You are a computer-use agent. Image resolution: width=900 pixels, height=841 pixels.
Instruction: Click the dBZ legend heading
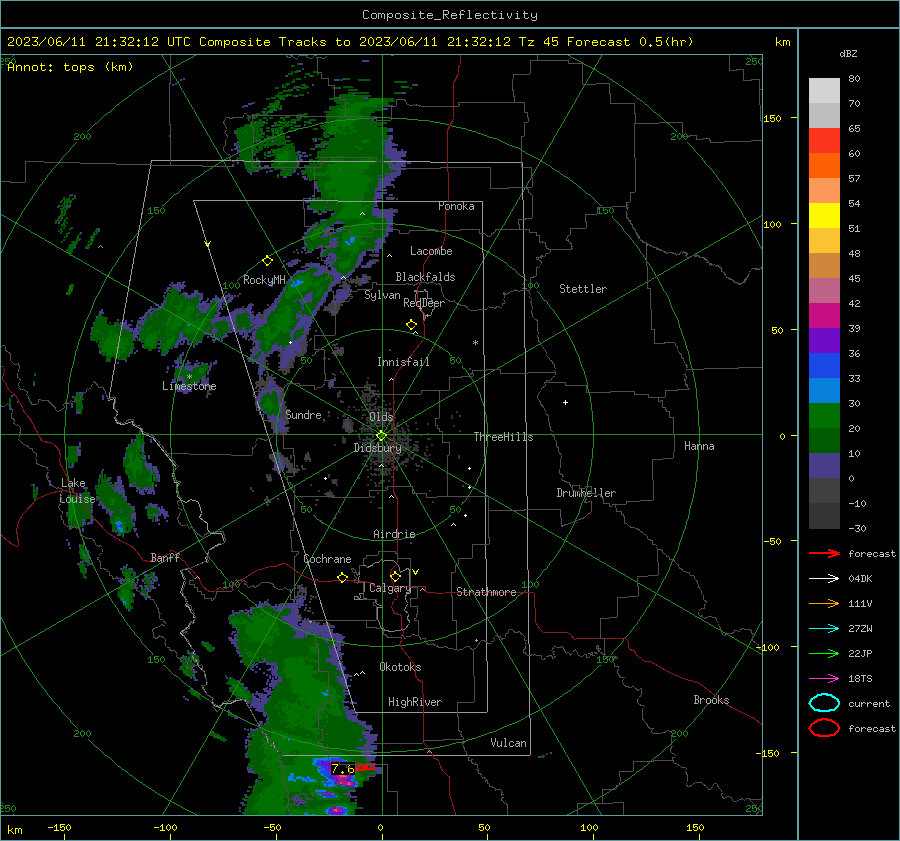848,53
